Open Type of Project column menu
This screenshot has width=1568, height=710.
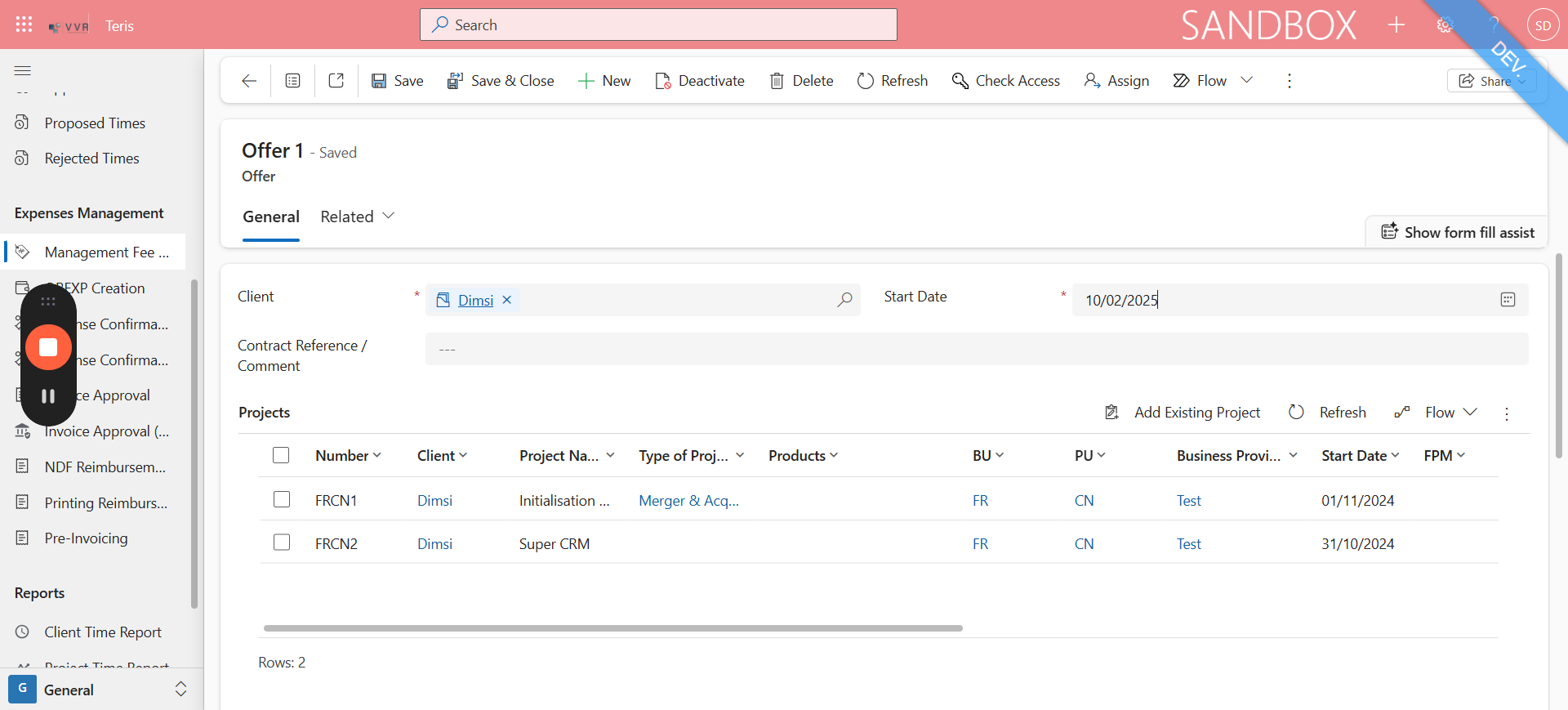click(692, 456)
